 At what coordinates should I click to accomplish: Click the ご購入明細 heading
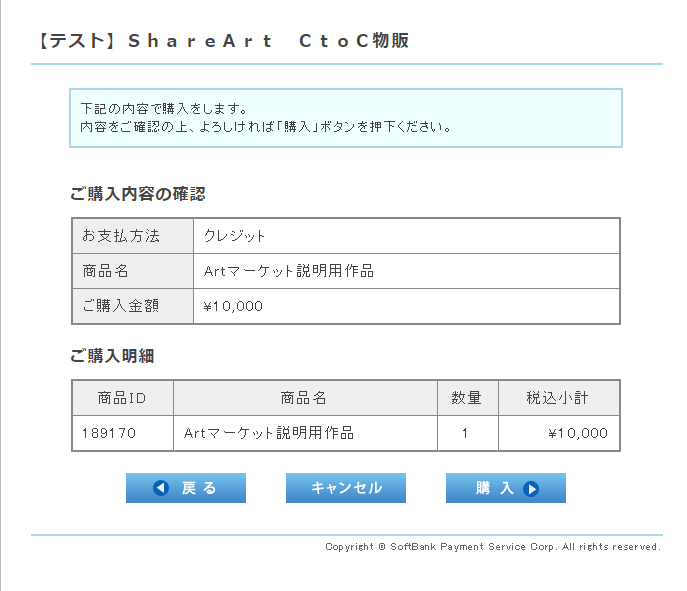112,356
